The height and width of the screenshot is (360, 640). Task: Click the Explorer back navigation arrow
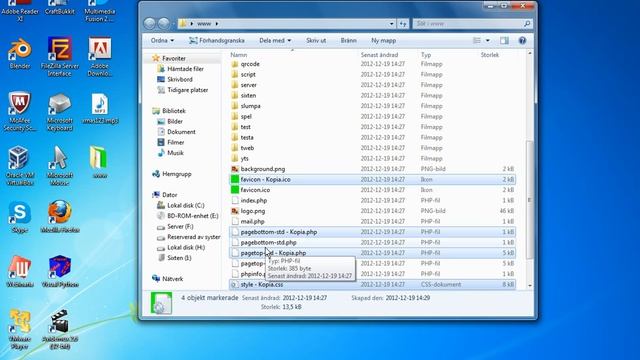pos(150,24)
